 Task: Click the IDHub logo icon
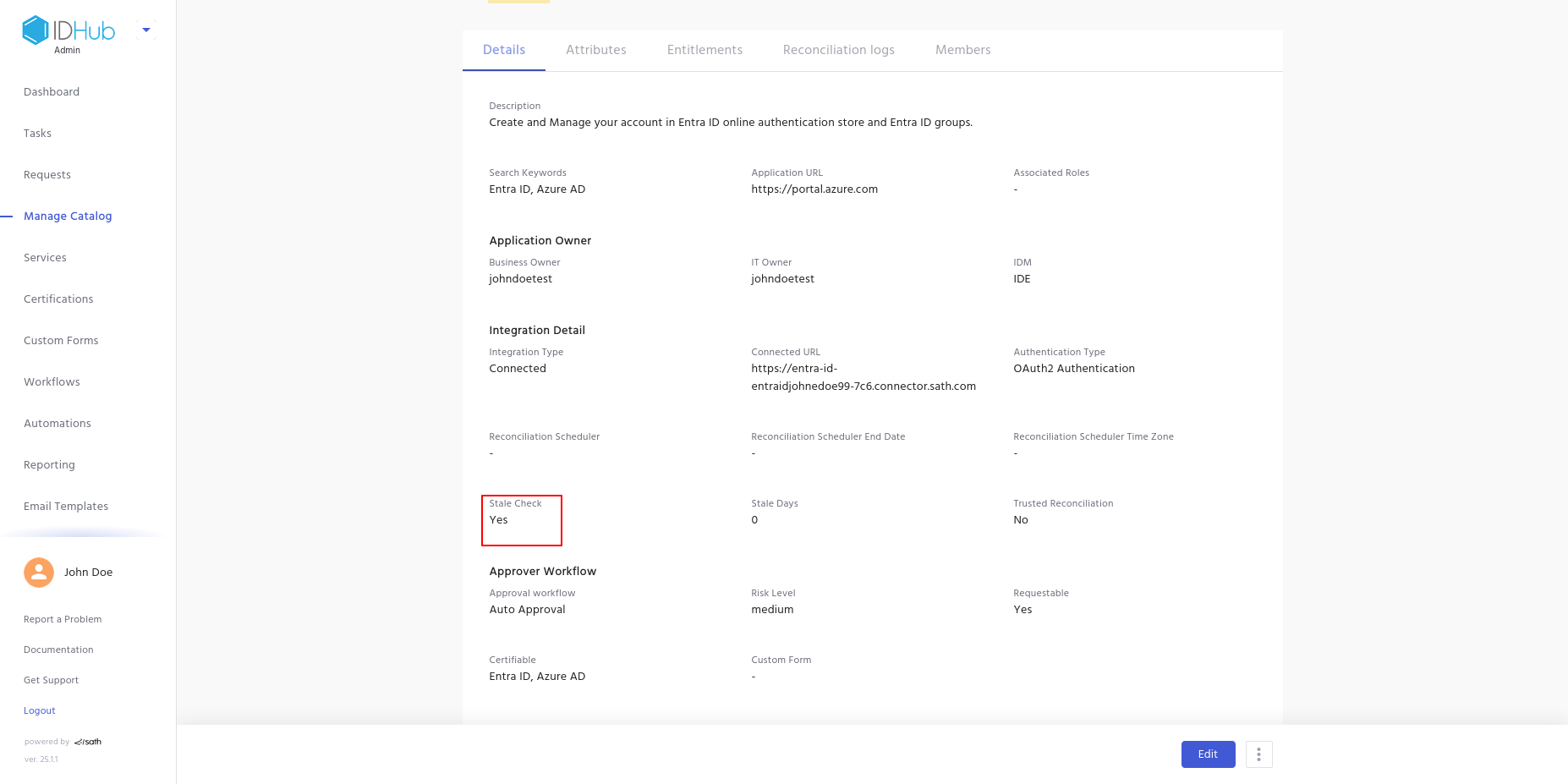click(36, 30)
